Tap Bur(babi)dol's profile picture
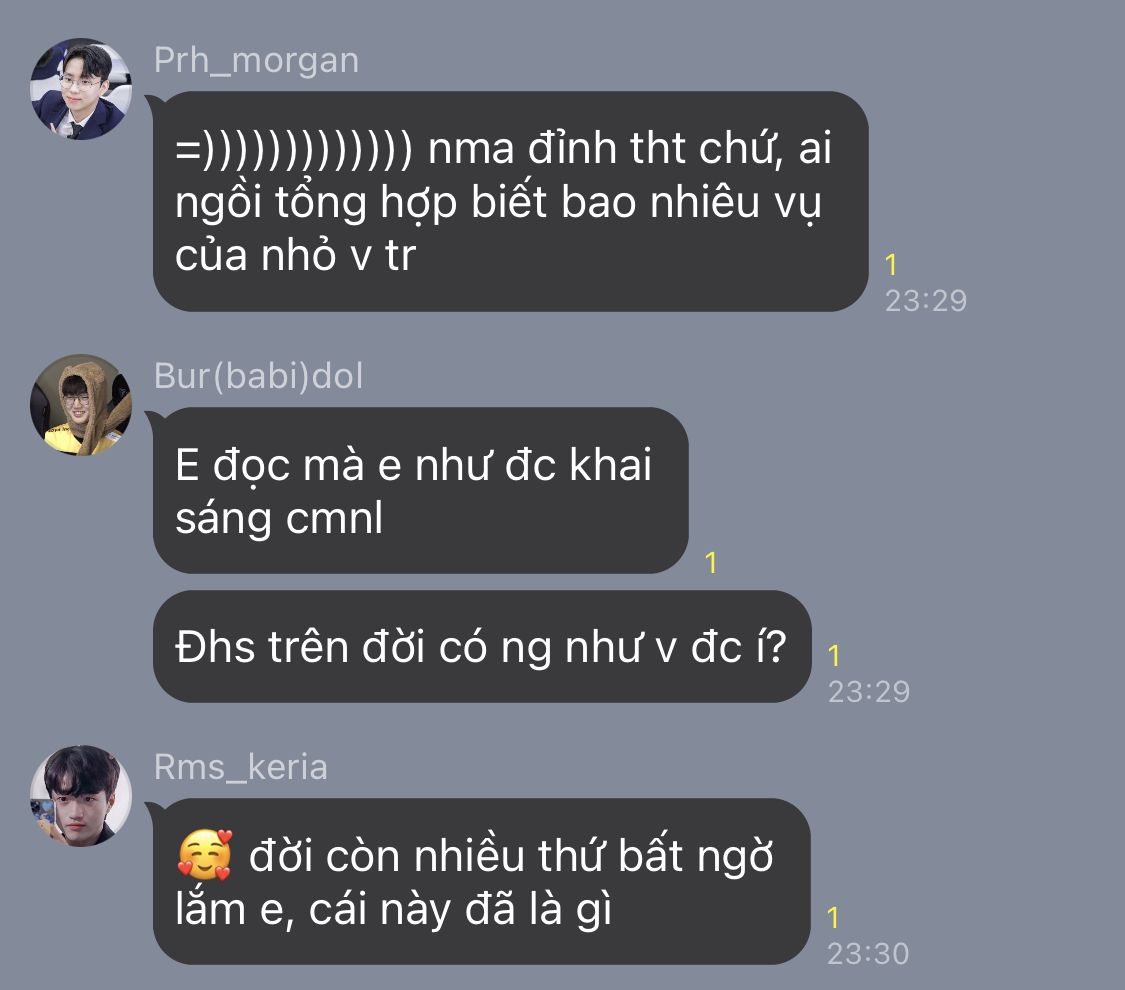Image resolution: width=1125 pixels, height=990 pixels. (x=81, y=405)
